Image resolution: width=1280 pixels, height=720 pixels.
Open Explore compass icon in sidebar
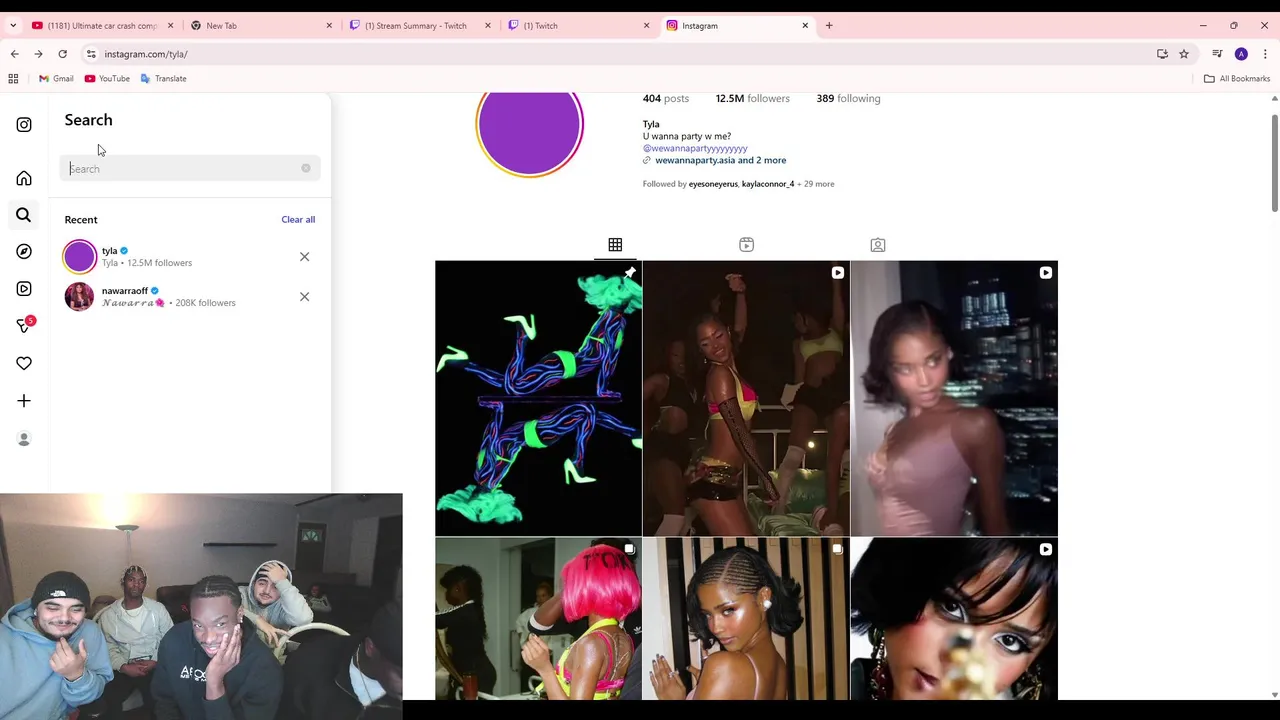coord(24,251)
